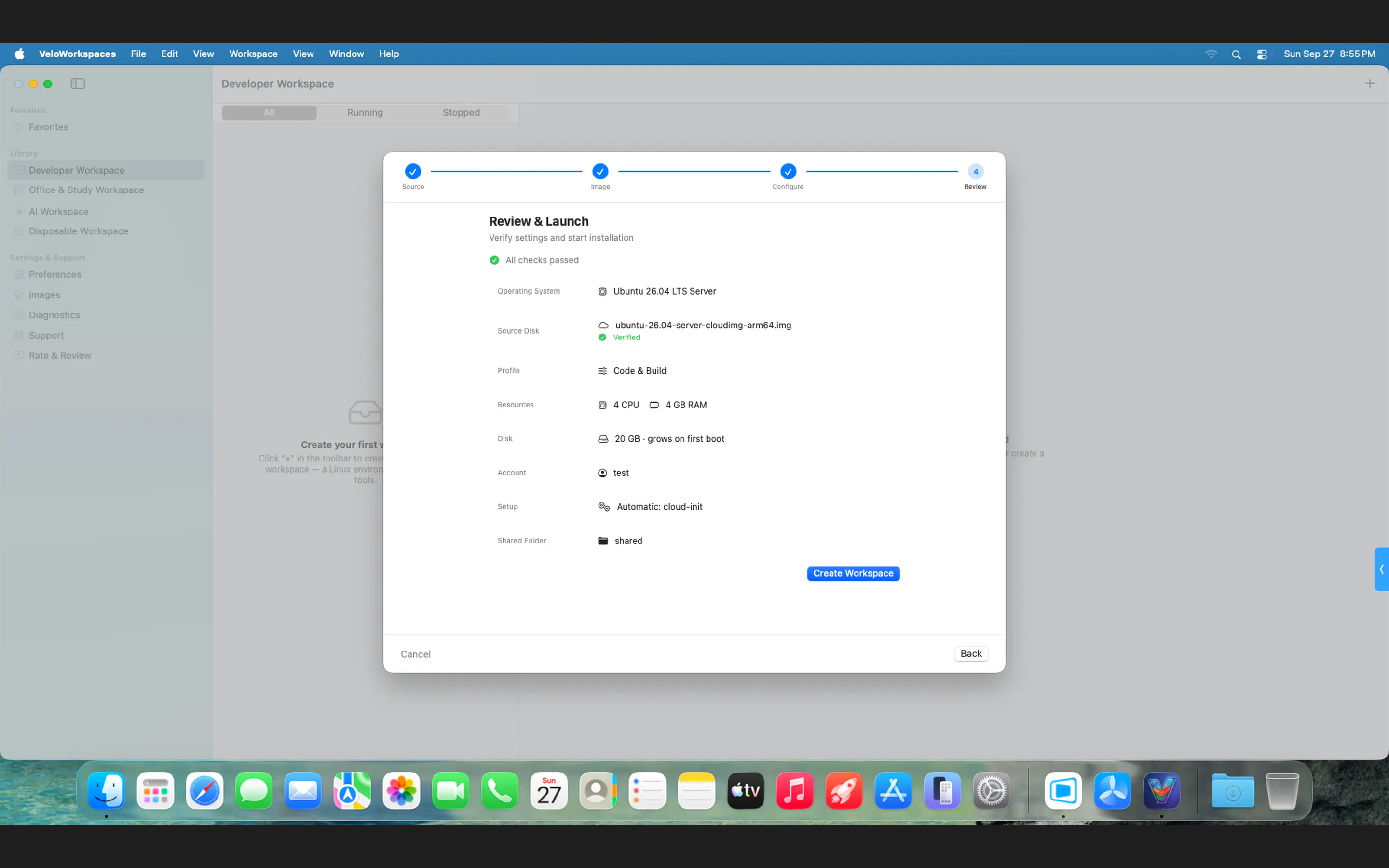Open Control Center in the menu bar
Image resolution: width=1389 pixels, height=868 pixels.
pos(1262,54)
